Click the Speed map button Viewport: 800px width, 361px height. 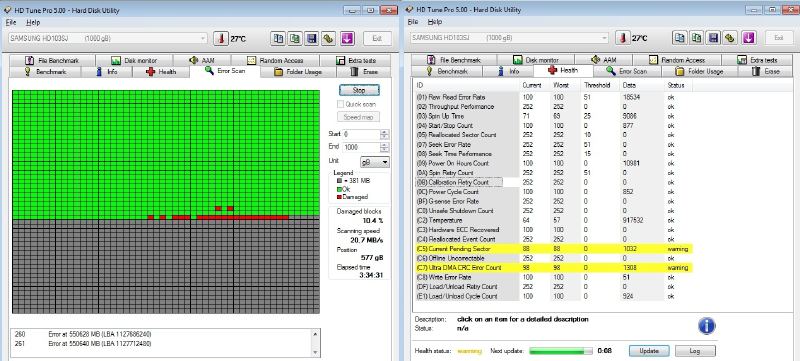[359, 117]
